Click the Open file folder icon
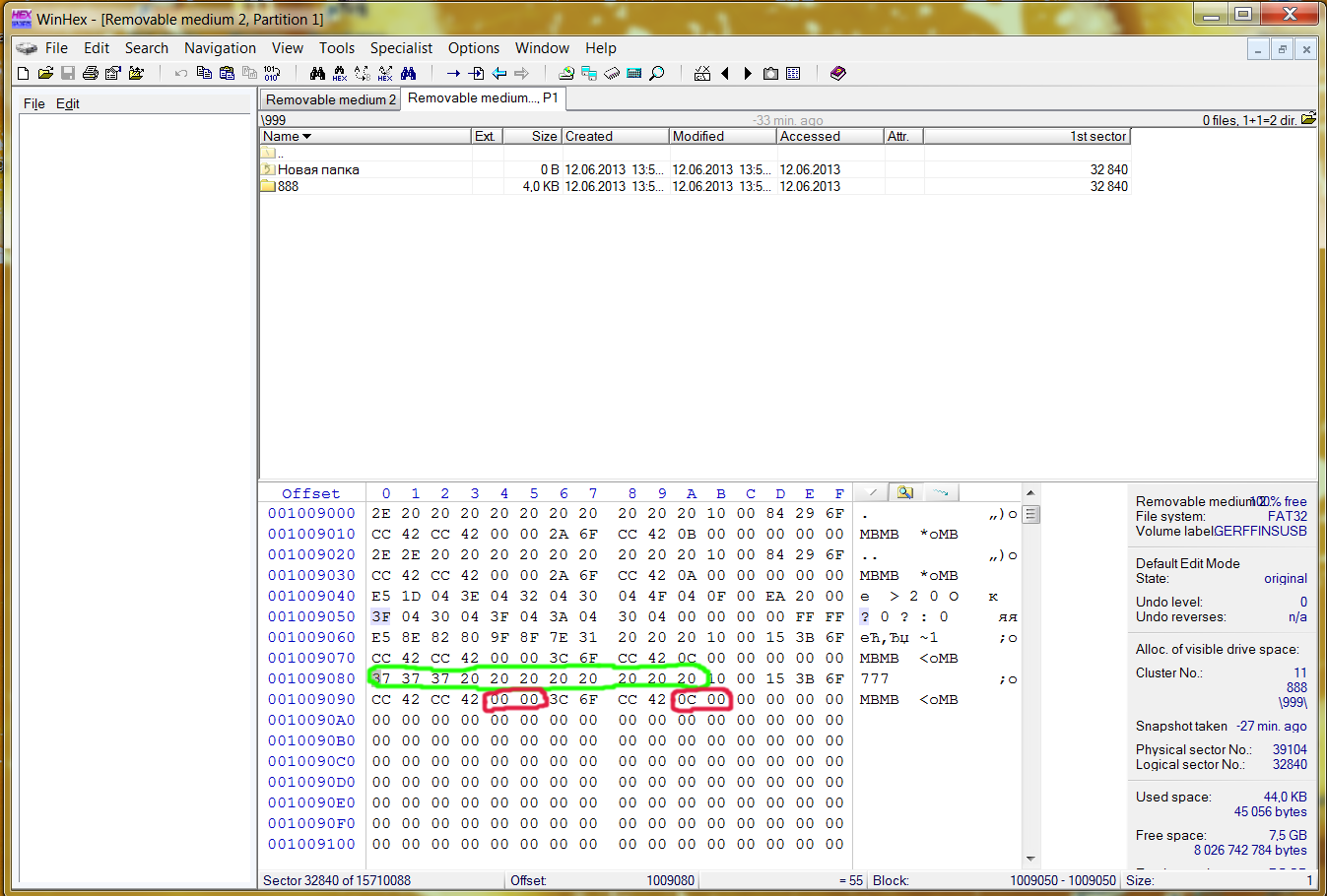The height and width of the screenshot is (896, 1327). click(45, 73)
